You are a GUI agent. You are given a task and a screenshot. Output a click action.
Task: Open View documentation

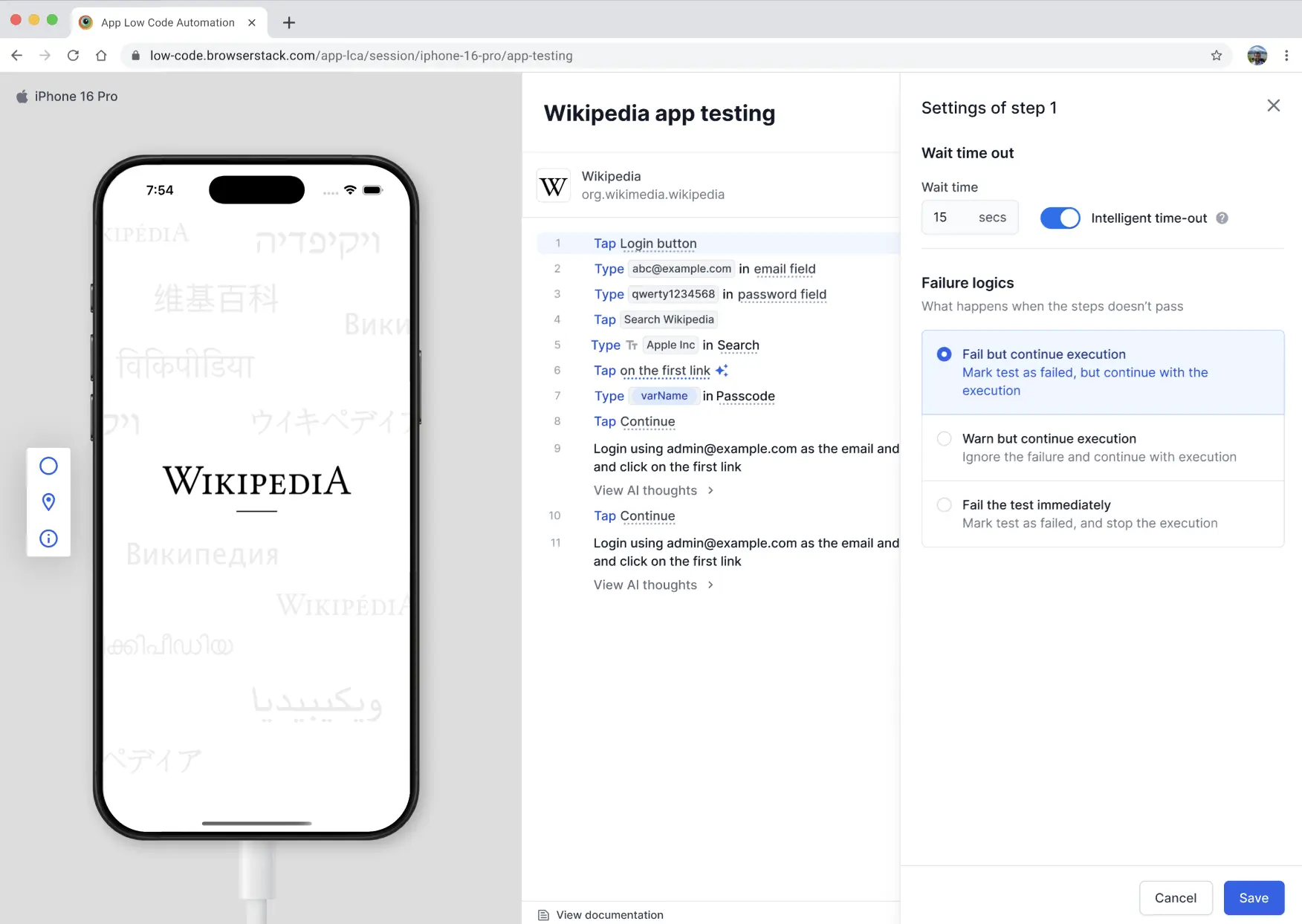coord(609,914)
